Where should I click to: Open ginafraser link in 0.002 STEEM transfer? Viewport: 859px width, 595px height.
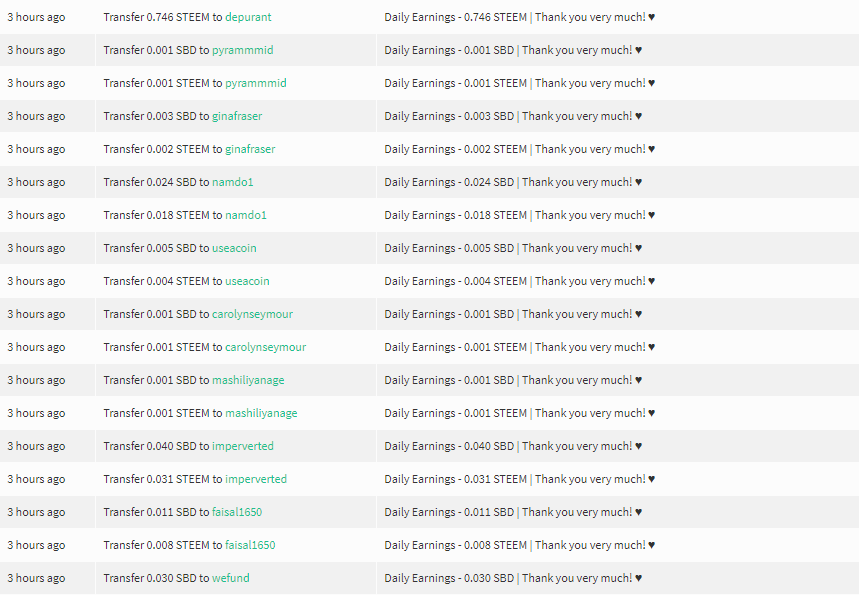[x=250, y=149]
